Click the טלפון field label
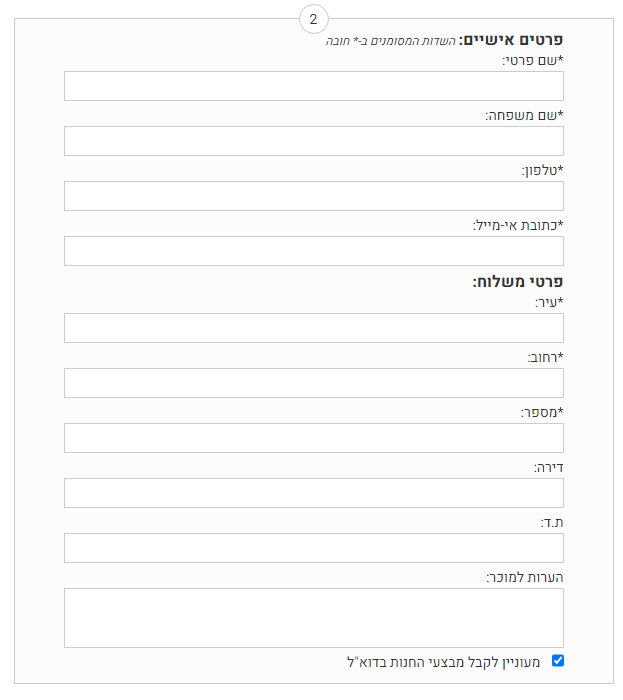623x700 pixels. [543, 171]
